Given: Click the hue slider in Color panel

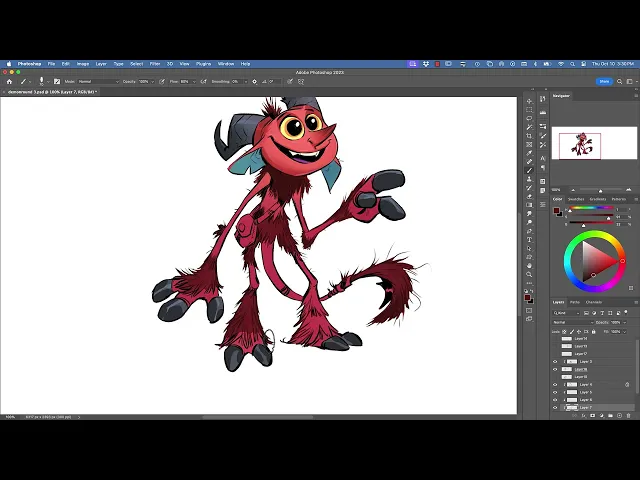Looking at the screenshot, I should pos(591,208).
